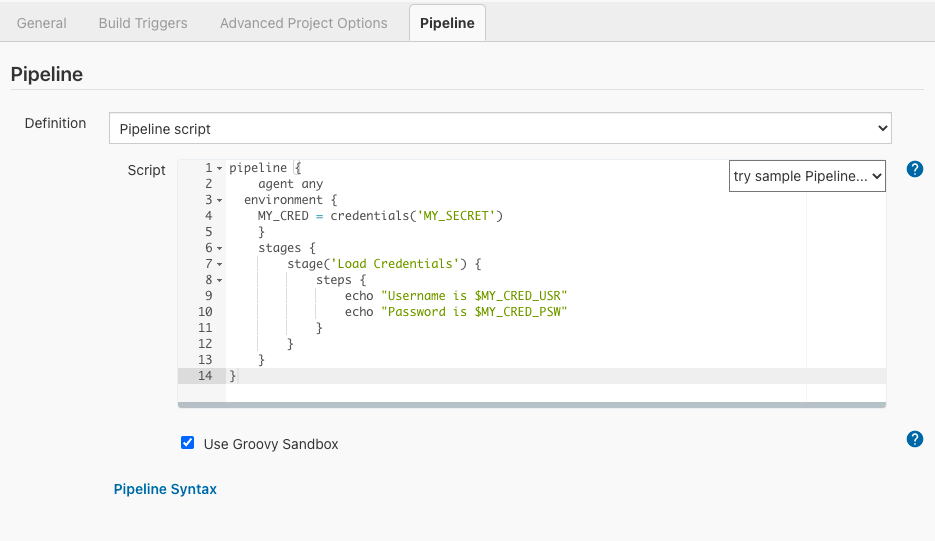Select the Pipeline tab
Screen dimensions: 935x541
447,23
